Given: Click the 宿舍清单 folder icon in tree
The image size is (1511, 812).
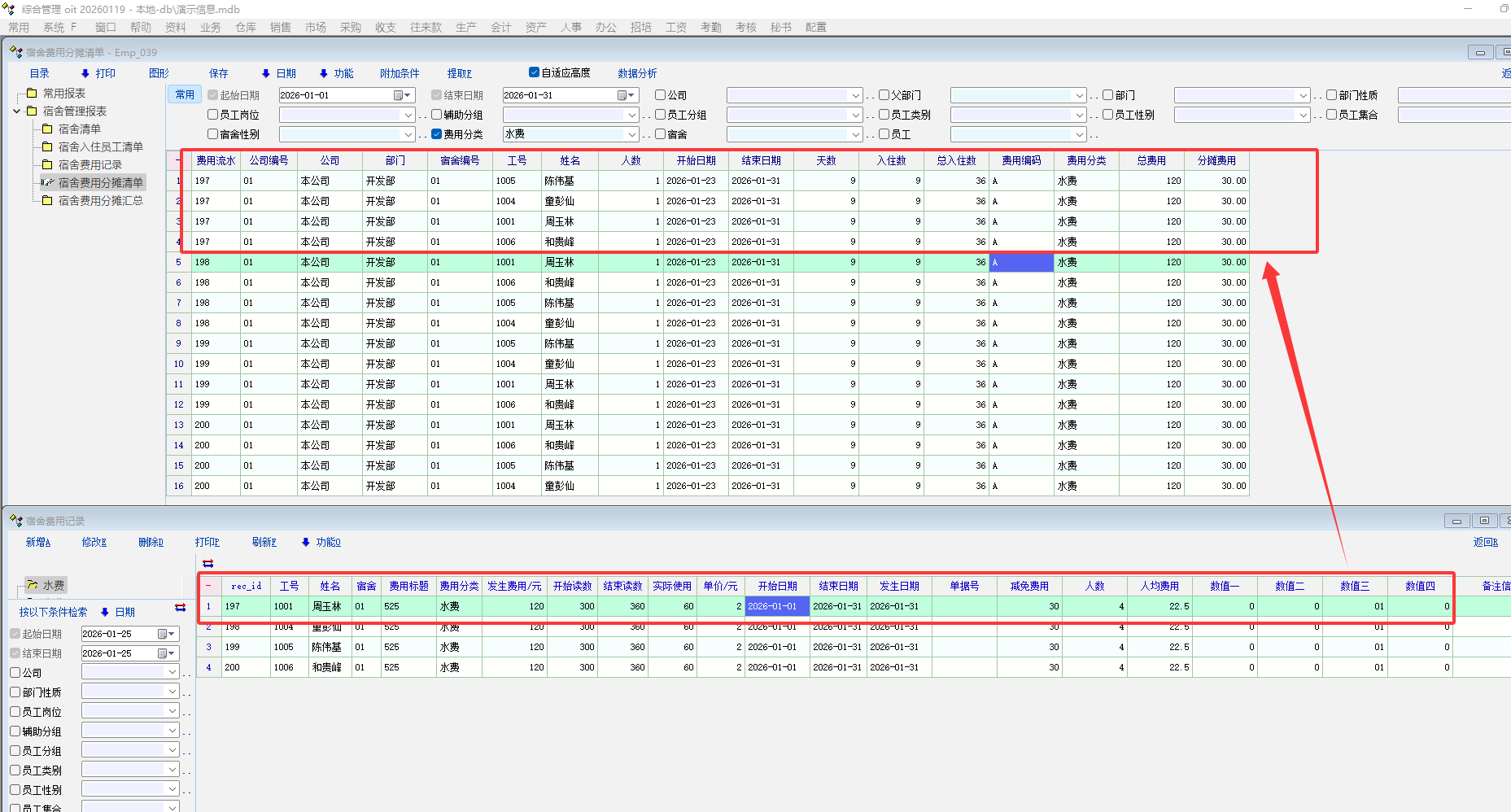Looking at the screenshot, I should click(x=47, y=129).
